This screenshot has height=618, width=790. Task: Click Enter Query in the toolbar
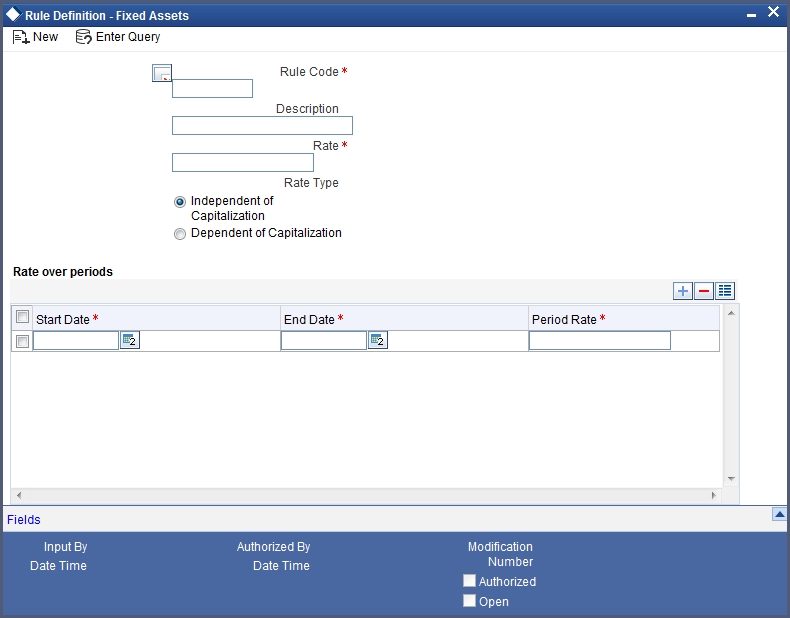click(118, 37)
